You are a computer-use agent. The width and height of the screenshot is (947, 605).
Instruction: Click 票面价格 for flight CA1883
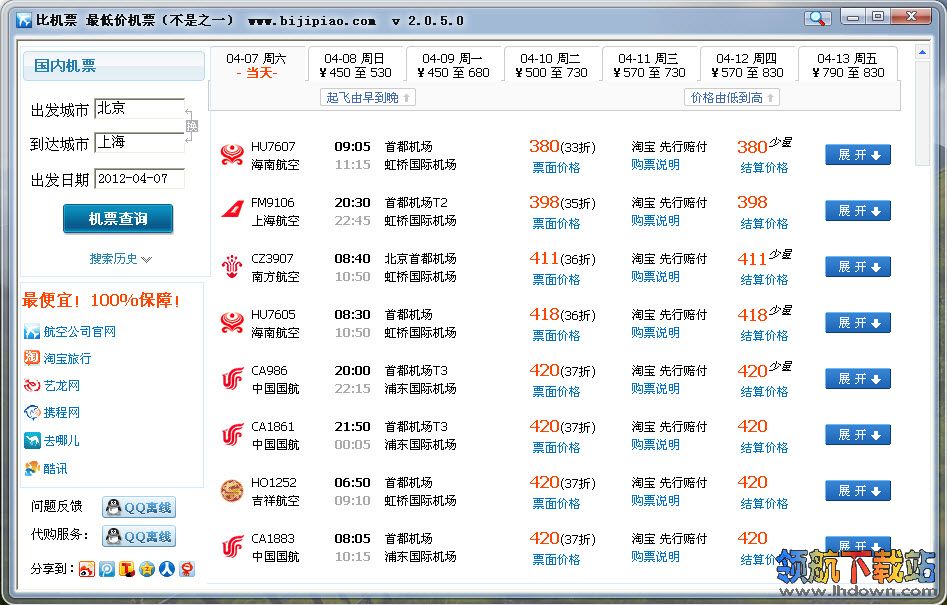[556, 560]
